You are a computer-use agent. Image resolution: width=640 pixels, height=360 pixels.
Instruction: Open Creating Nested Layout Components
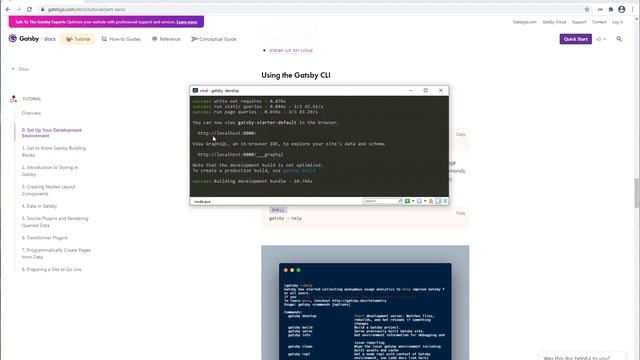pos(49,190)
